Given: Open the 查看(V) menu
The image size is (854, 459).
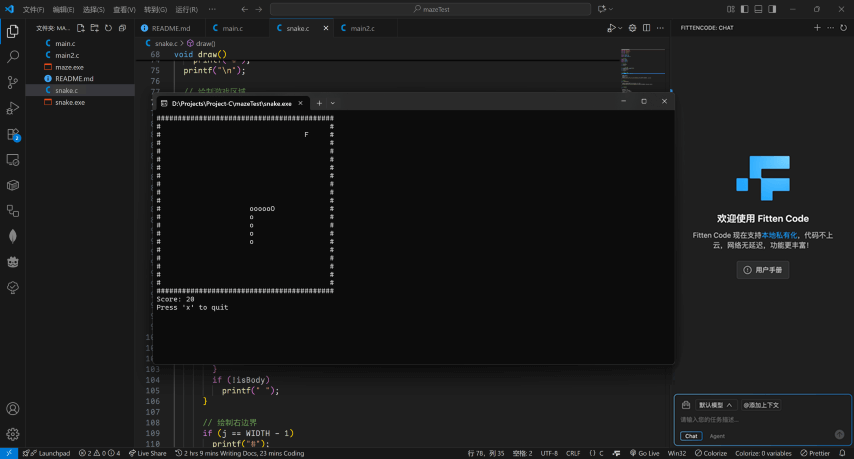Looking at the screenshot, I should tap(124, 9).
